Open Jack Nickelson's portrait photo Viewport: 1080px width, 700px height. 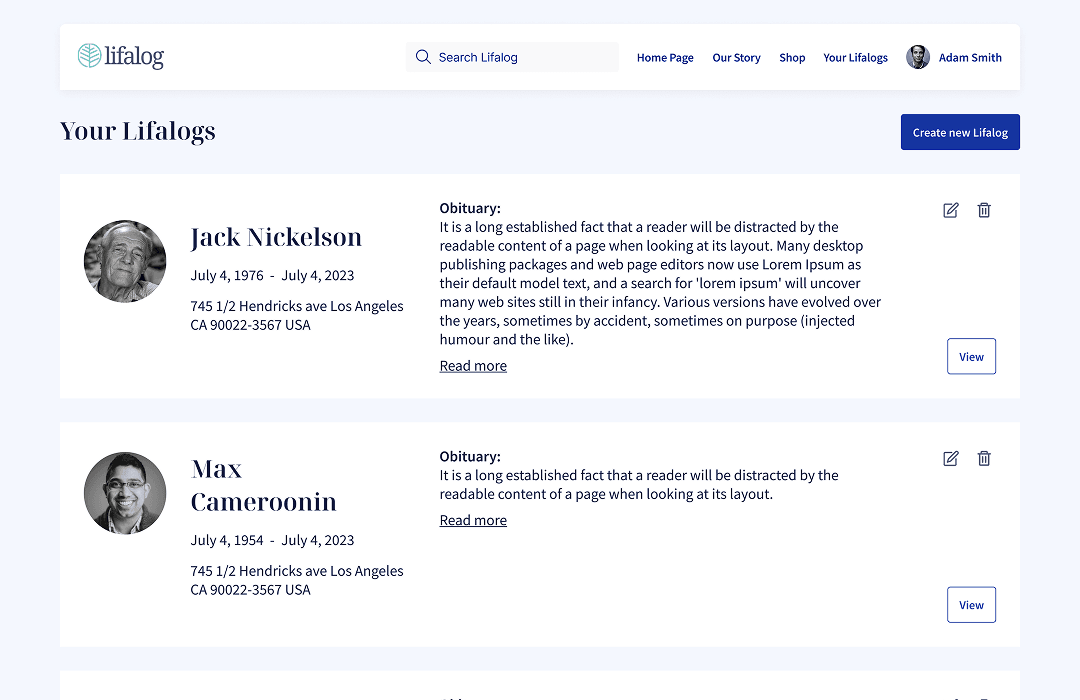pos(125,261)
